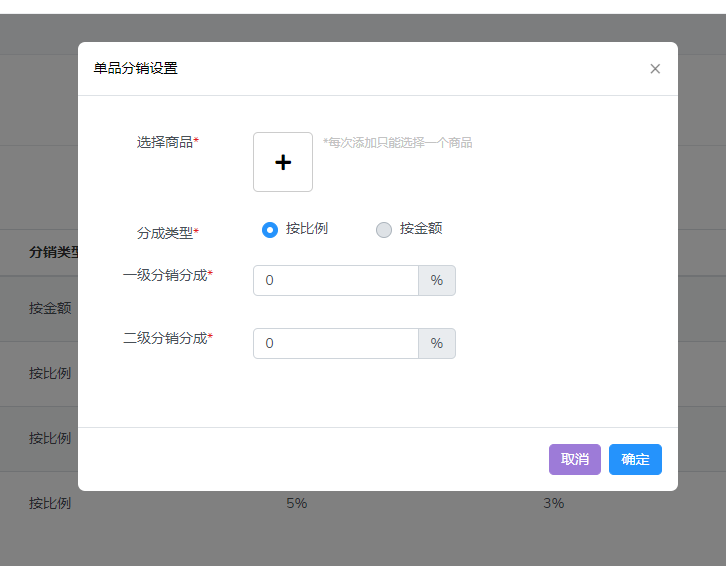The image size is (726, 566).
Task: Click the 3% cell in background table
Action: (x=553, y=503)
